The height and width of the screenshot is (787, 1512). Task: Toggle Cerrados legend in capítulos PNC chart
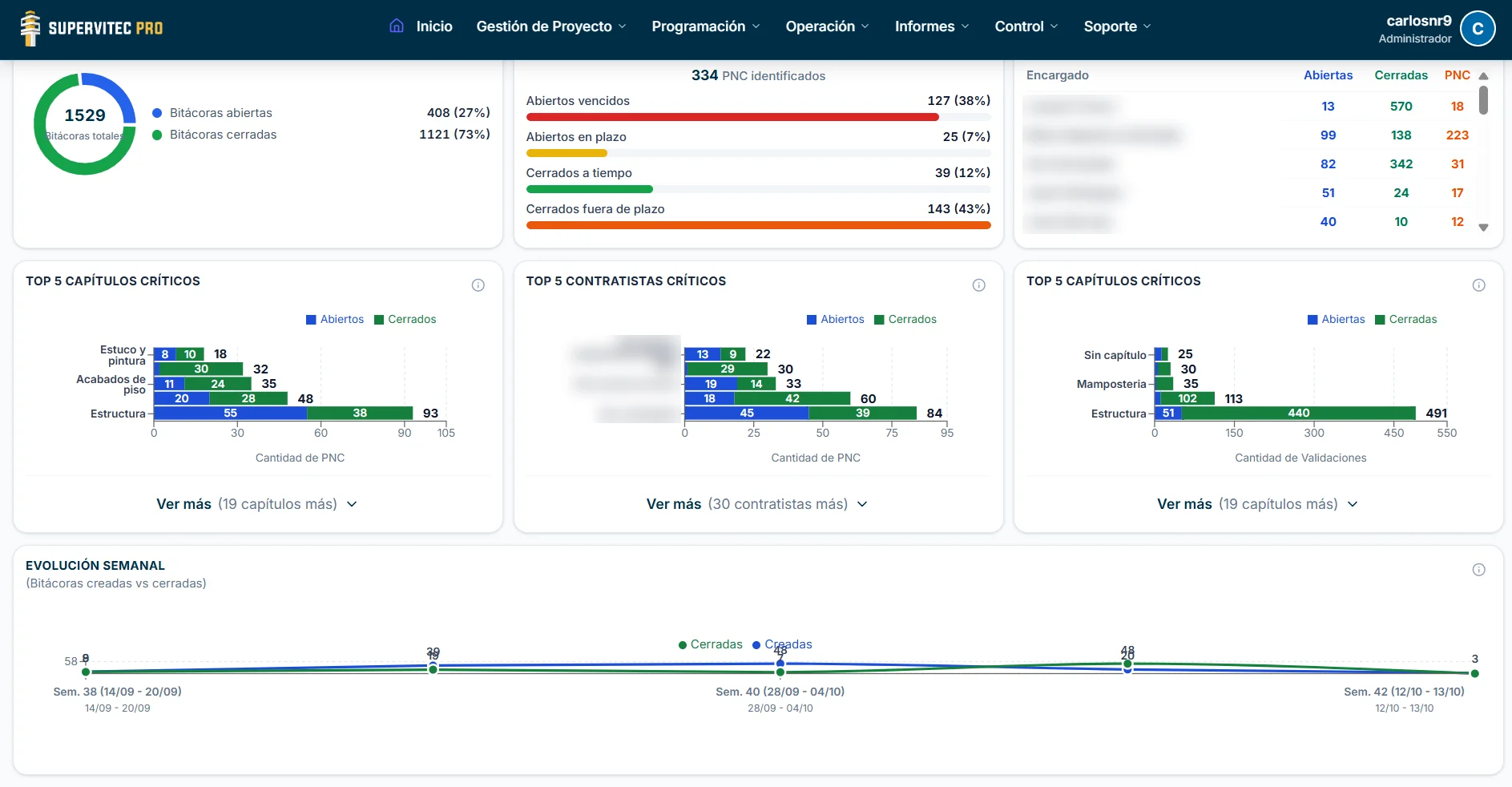click(x=405, y=319)
